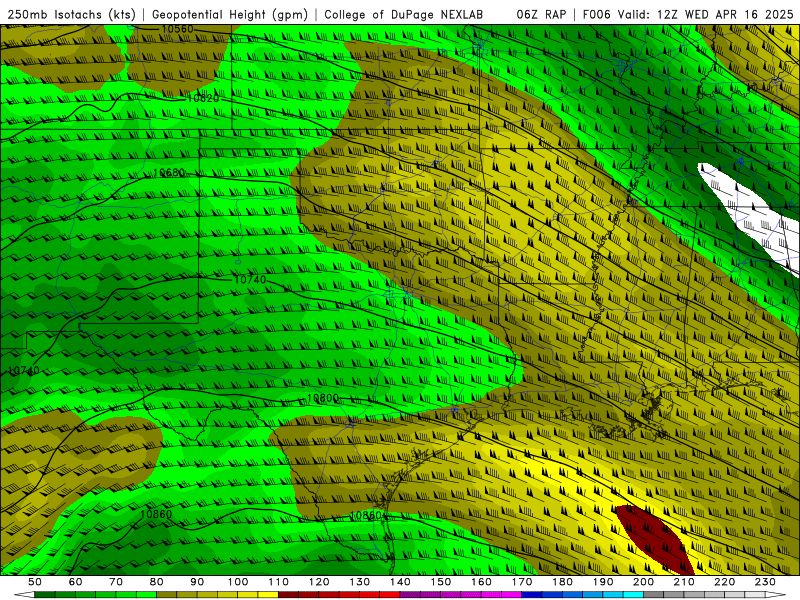Click the 'College of DuPage NEXLAB' label
This screenshot has height=600, width=800.
coord(404,15)
